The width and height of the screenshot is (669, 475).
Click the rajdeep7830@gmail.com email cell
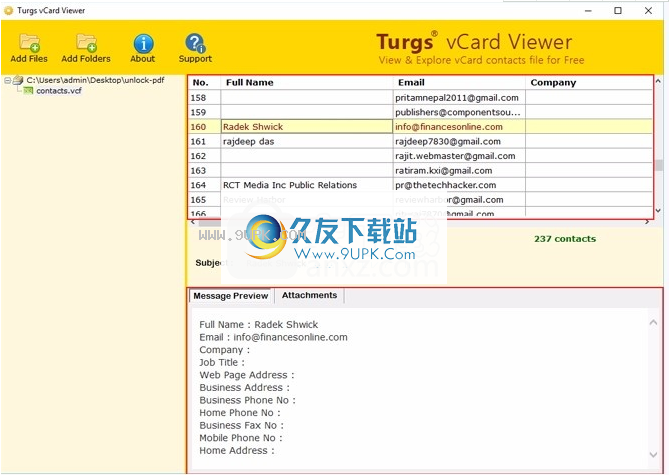coord(459,141)
